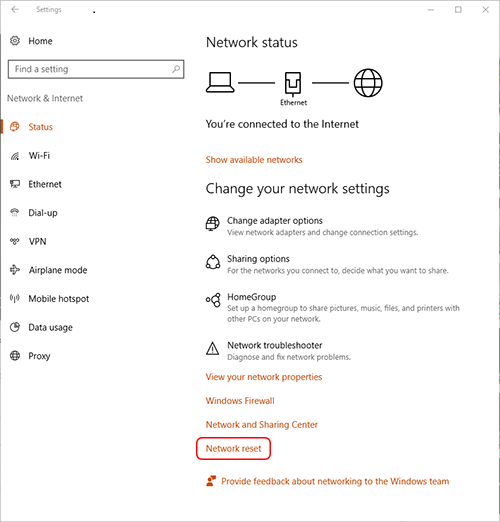
Task: Click the VPN icon in the sidebar
Action: [15, 241]
